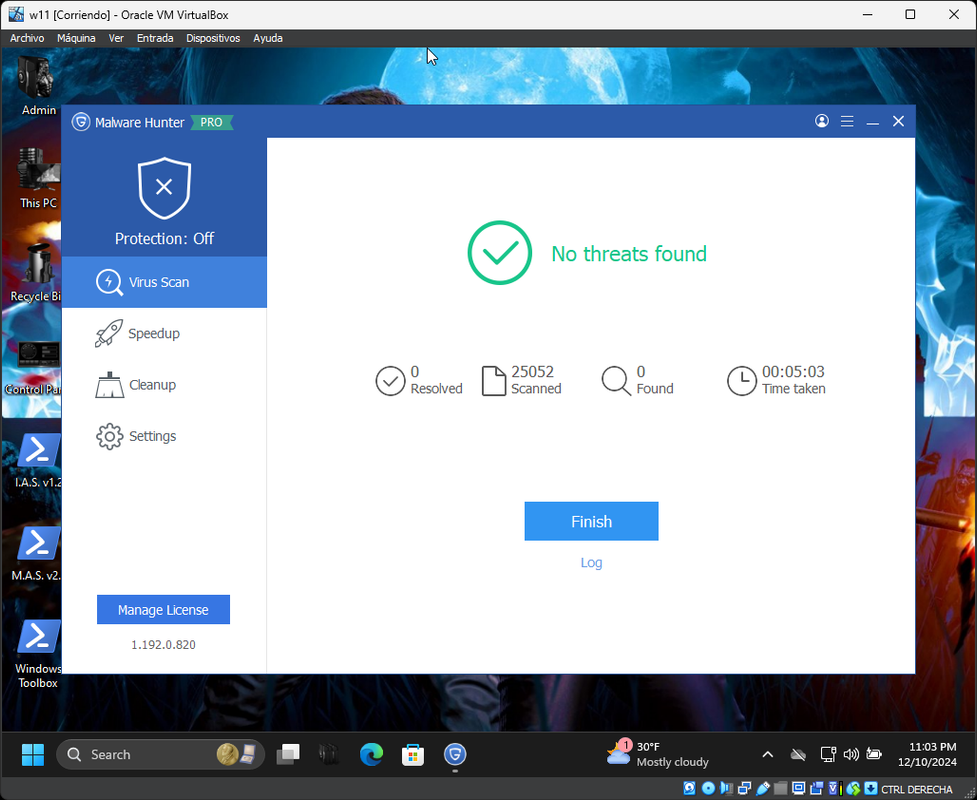This screenshot has height=800, width=977.
Task: Expand the hidden system tray icons chevron
Action: pos(768,755)
